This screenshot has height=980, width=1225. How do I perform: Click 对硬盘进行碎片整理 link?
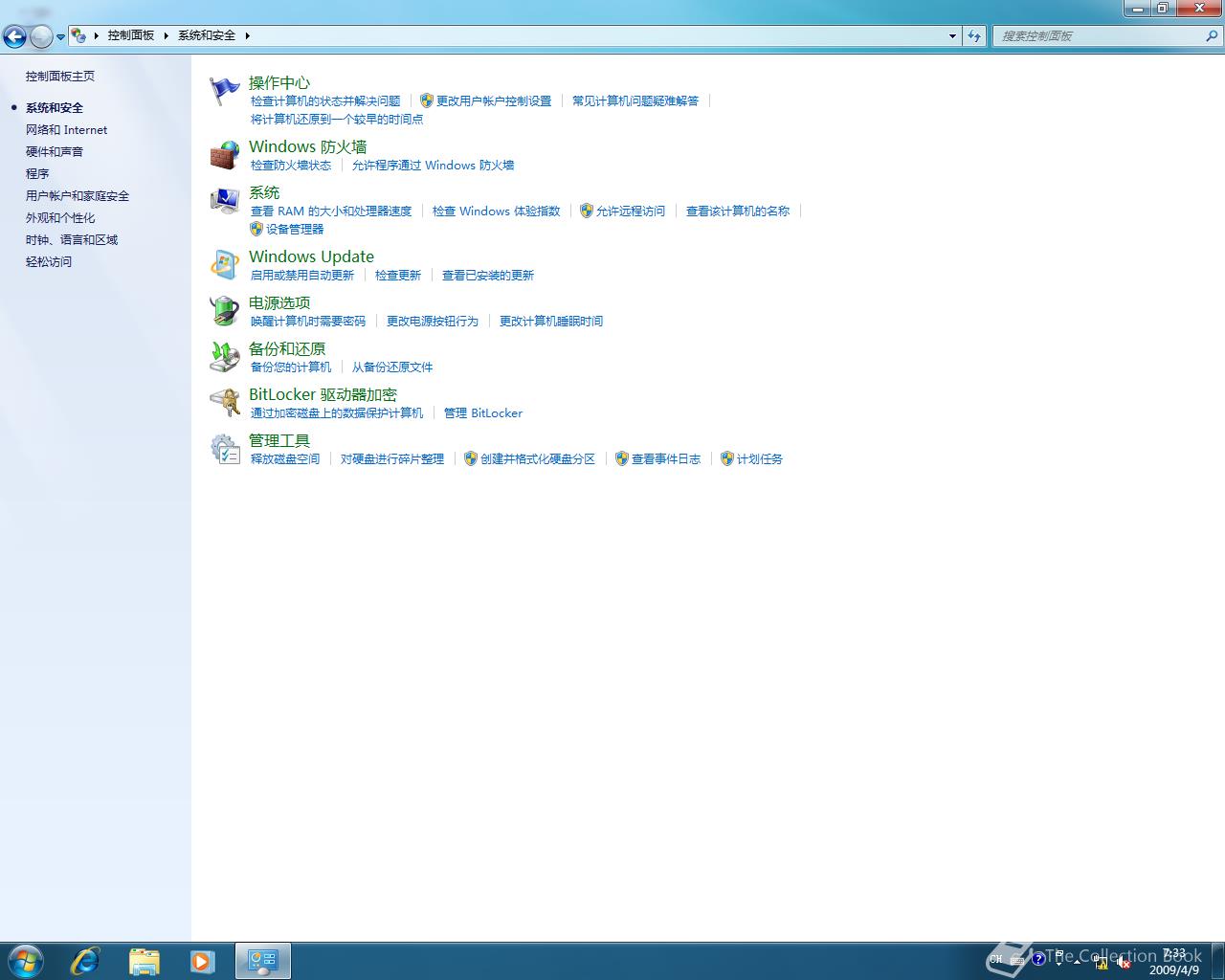coord(392,458)
